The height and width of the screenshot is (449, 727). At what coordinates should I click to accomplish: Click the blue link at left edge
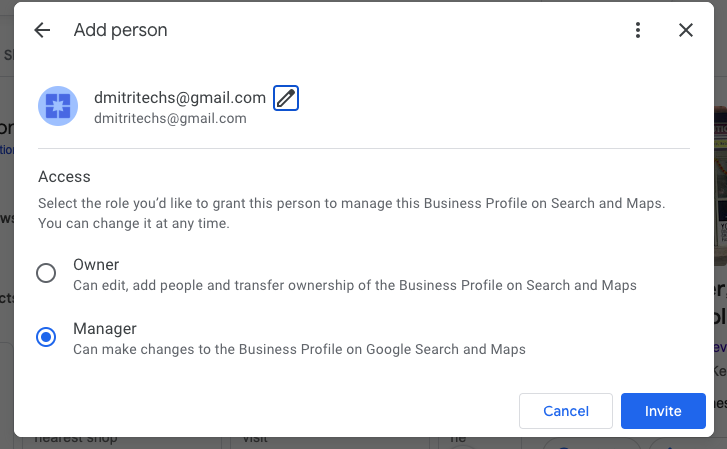coord(5,150)
